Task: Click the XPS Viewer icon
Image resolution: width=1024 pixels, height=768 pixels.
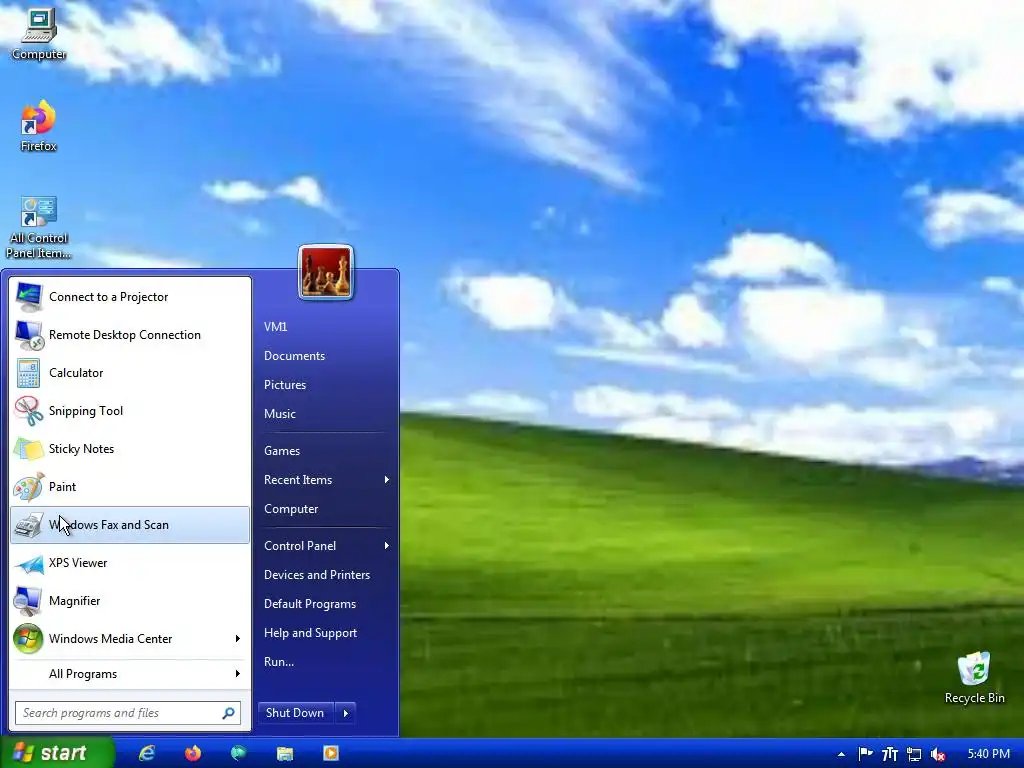Action: coord(28,563)
